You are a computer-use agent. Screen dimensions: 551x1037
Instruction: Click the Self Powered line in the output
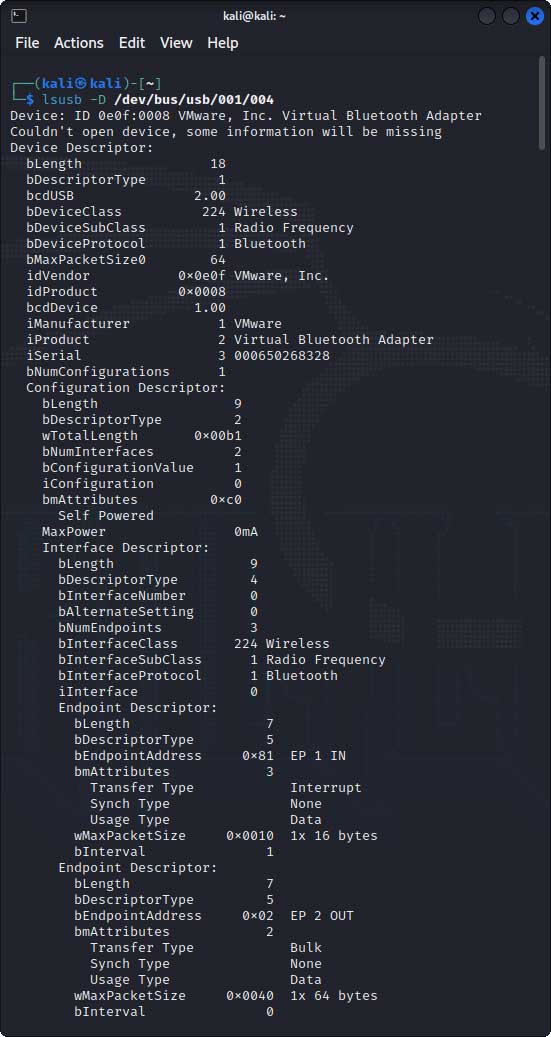coord(106,516)
